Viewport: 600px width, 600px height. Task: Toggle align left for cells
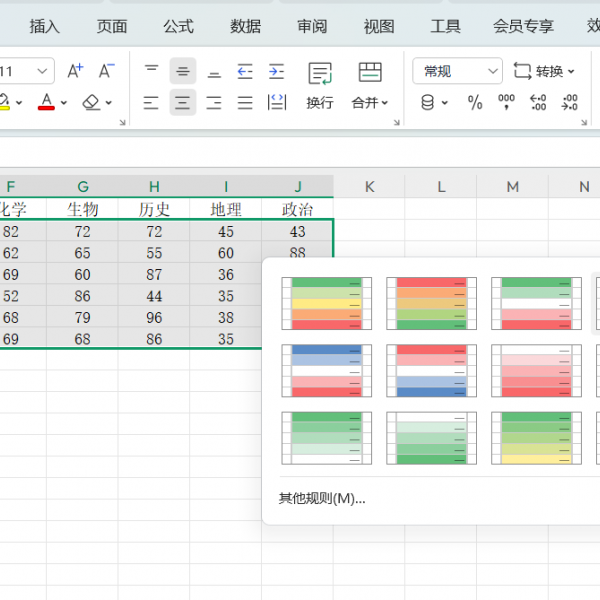(x=151, y=102)
